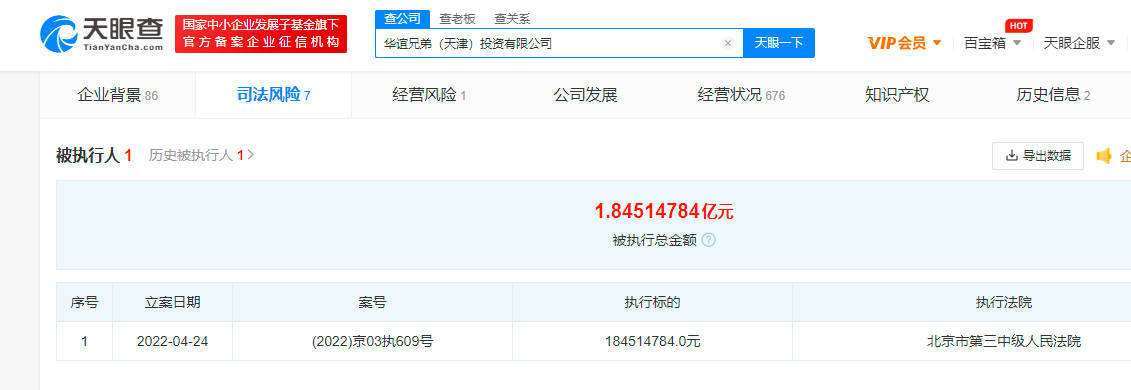Expand the 百宝箱 menu
This screenshot has width=1131, height=390.
point(993,43)
